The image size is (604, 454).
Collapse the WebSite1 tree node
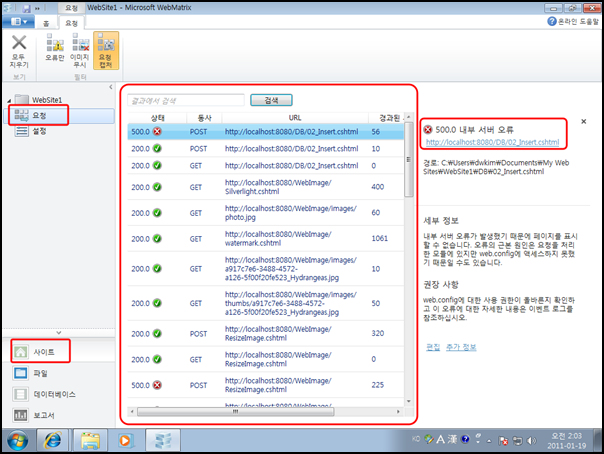click(x=9, y=101)
